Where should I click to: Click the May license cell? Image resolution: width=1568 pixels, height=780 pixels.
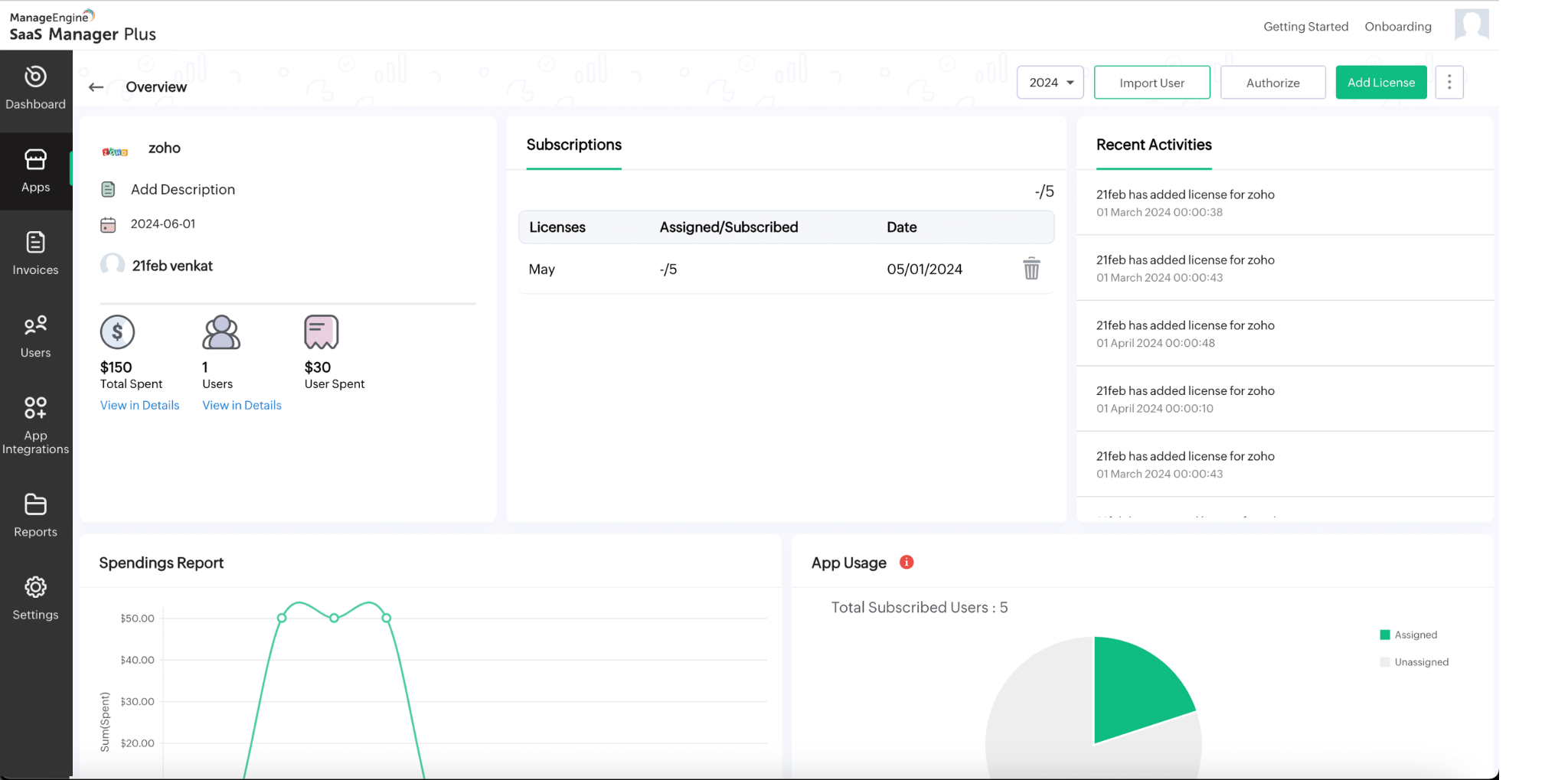pos(541,269)
